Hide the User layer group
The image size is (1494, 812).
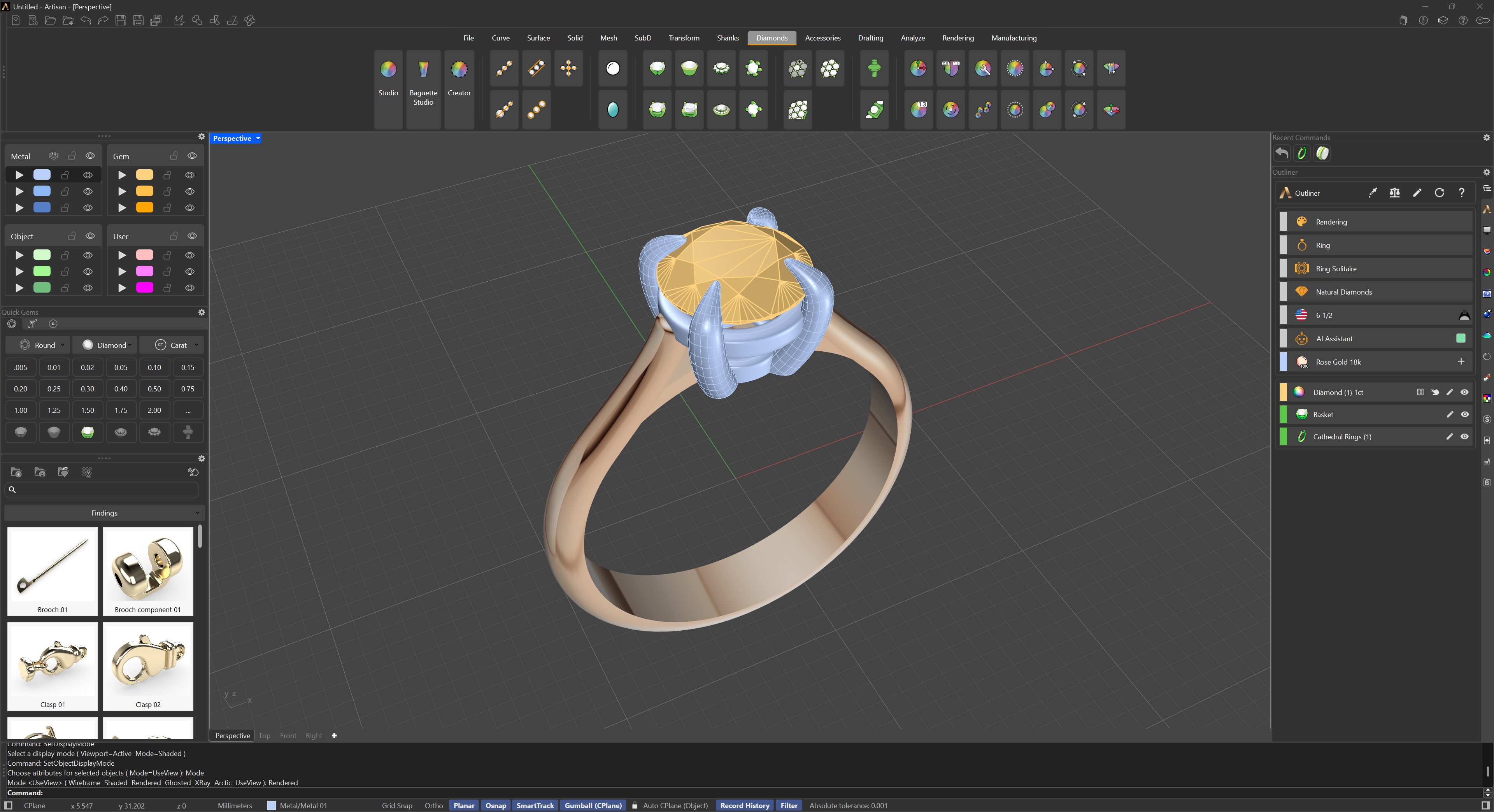[x=193, y=236]
